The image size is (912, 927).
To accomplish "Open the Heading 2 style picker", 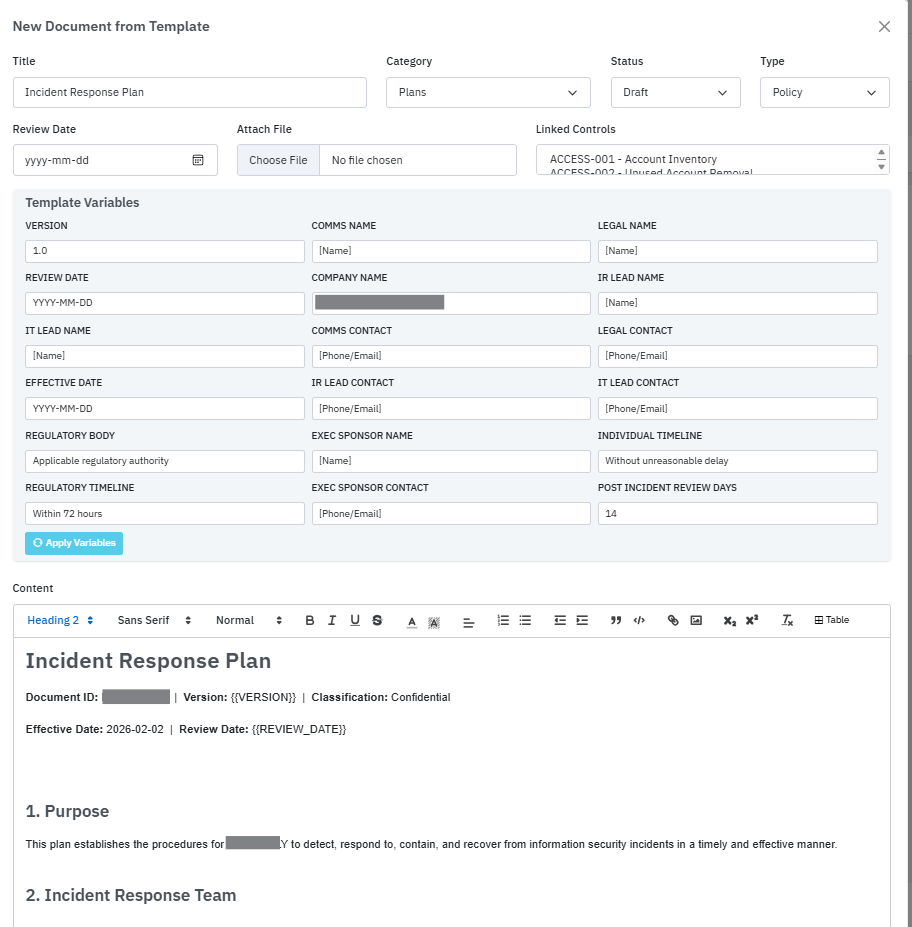I will point(60,621).
